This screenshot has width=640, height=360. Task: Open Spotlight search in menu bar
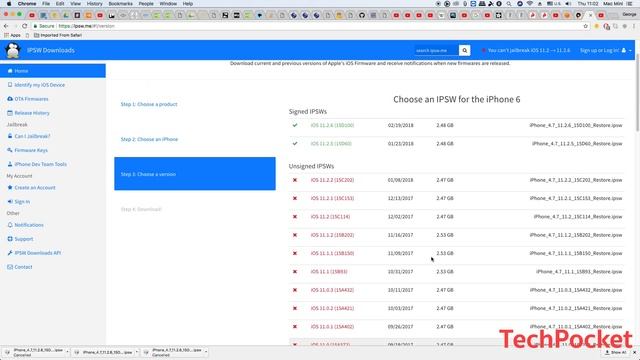(x=509, y=4)
